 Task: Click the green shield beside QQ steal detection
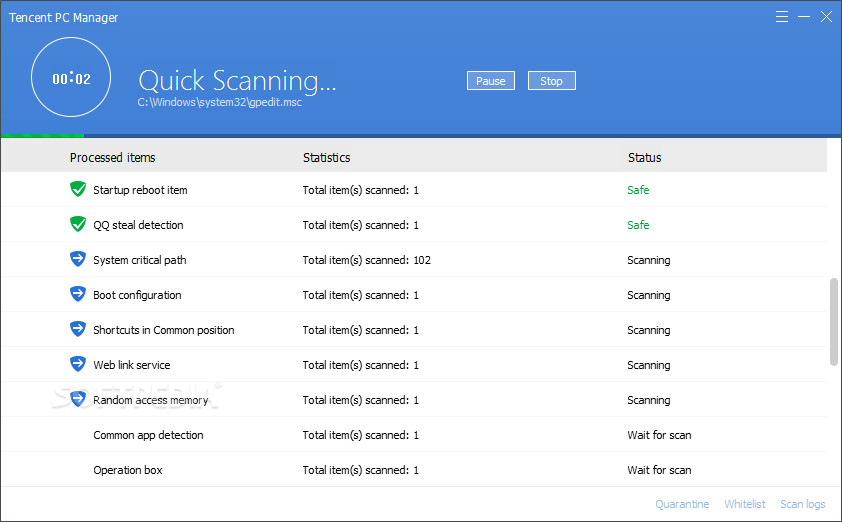pos(78,224)
